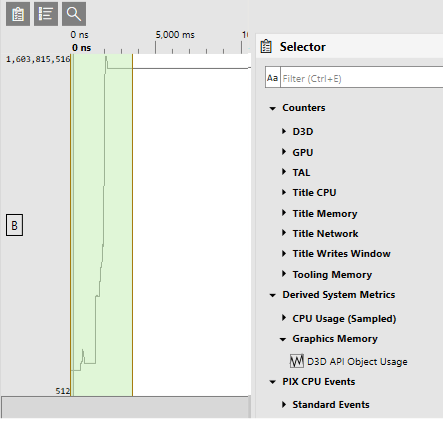Expand the Title Memory node
The width and height of the screenshot is (443, 424).
click(284, 213)
